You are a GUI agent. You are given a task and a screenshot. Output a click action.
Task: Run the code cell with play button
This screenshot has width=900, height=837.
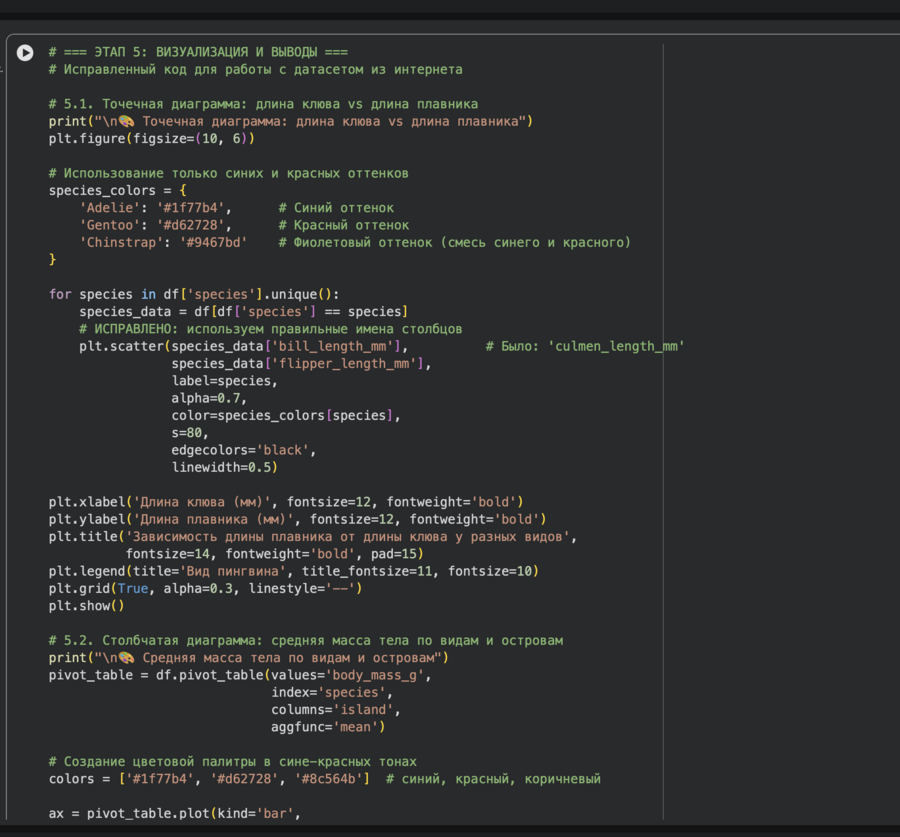(x=25, y=53)
